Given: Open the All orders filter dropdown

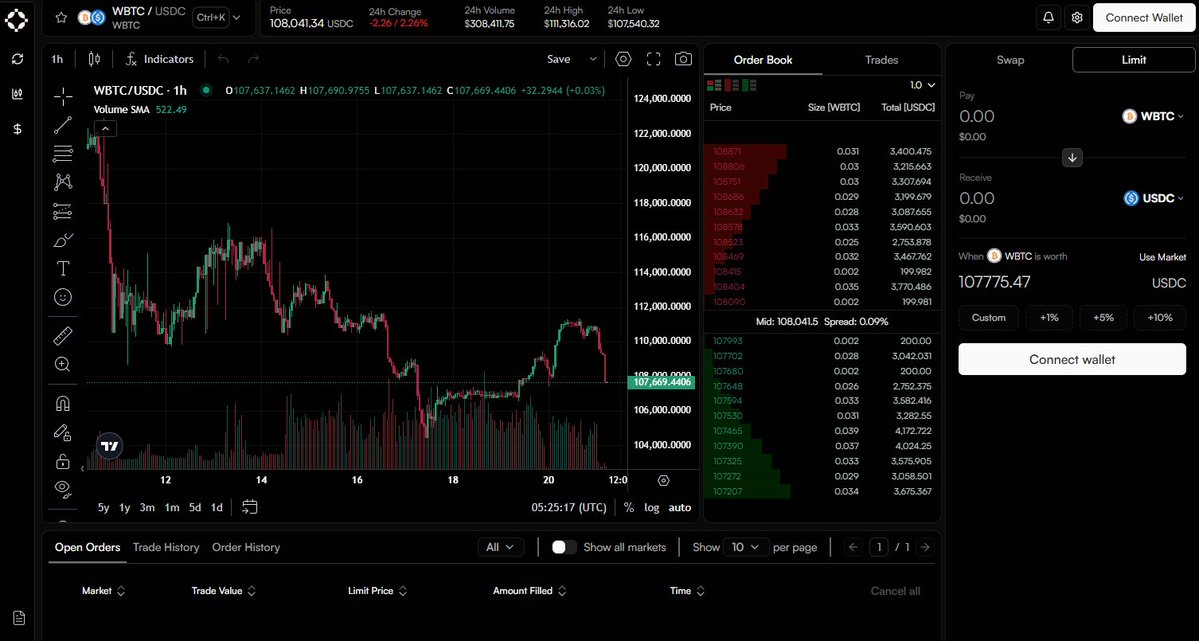Looking at the screenshot, I should coord(501,547).
